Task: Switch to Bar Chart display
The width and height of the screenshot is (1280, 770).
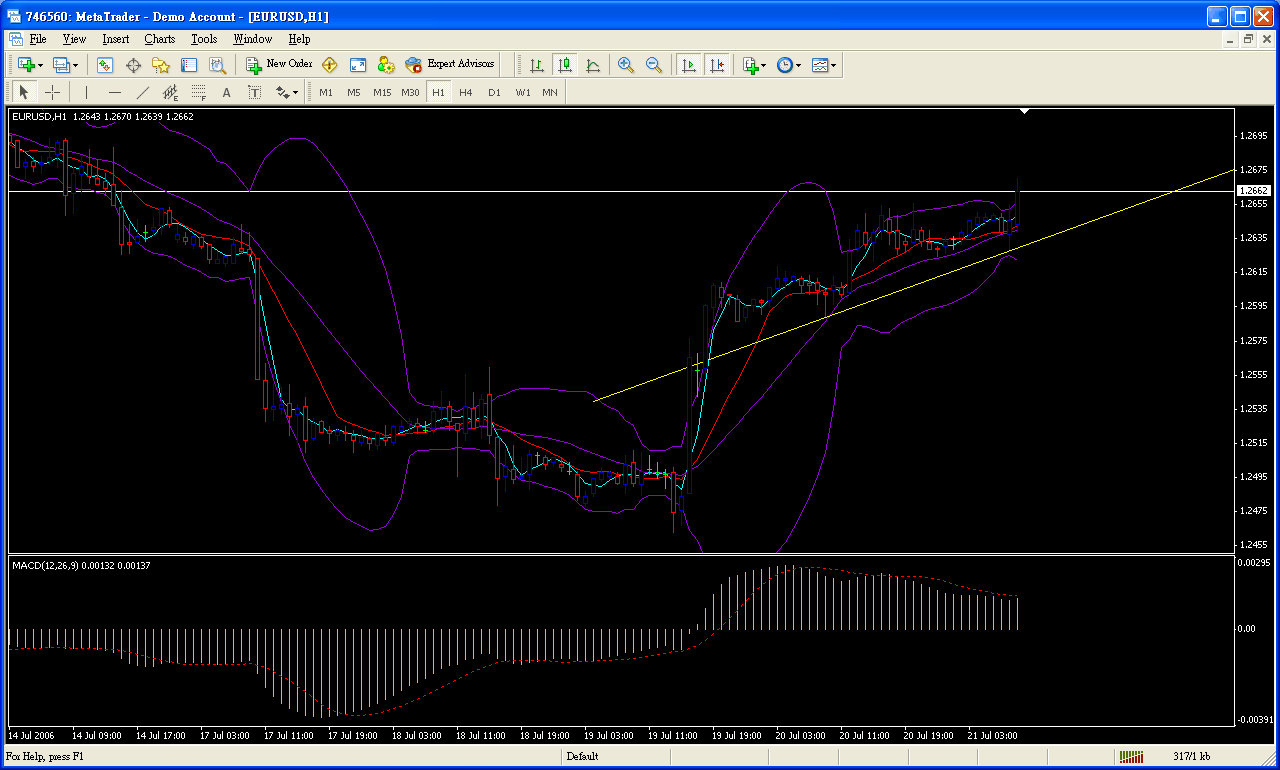Action: [x=537, y=65]
